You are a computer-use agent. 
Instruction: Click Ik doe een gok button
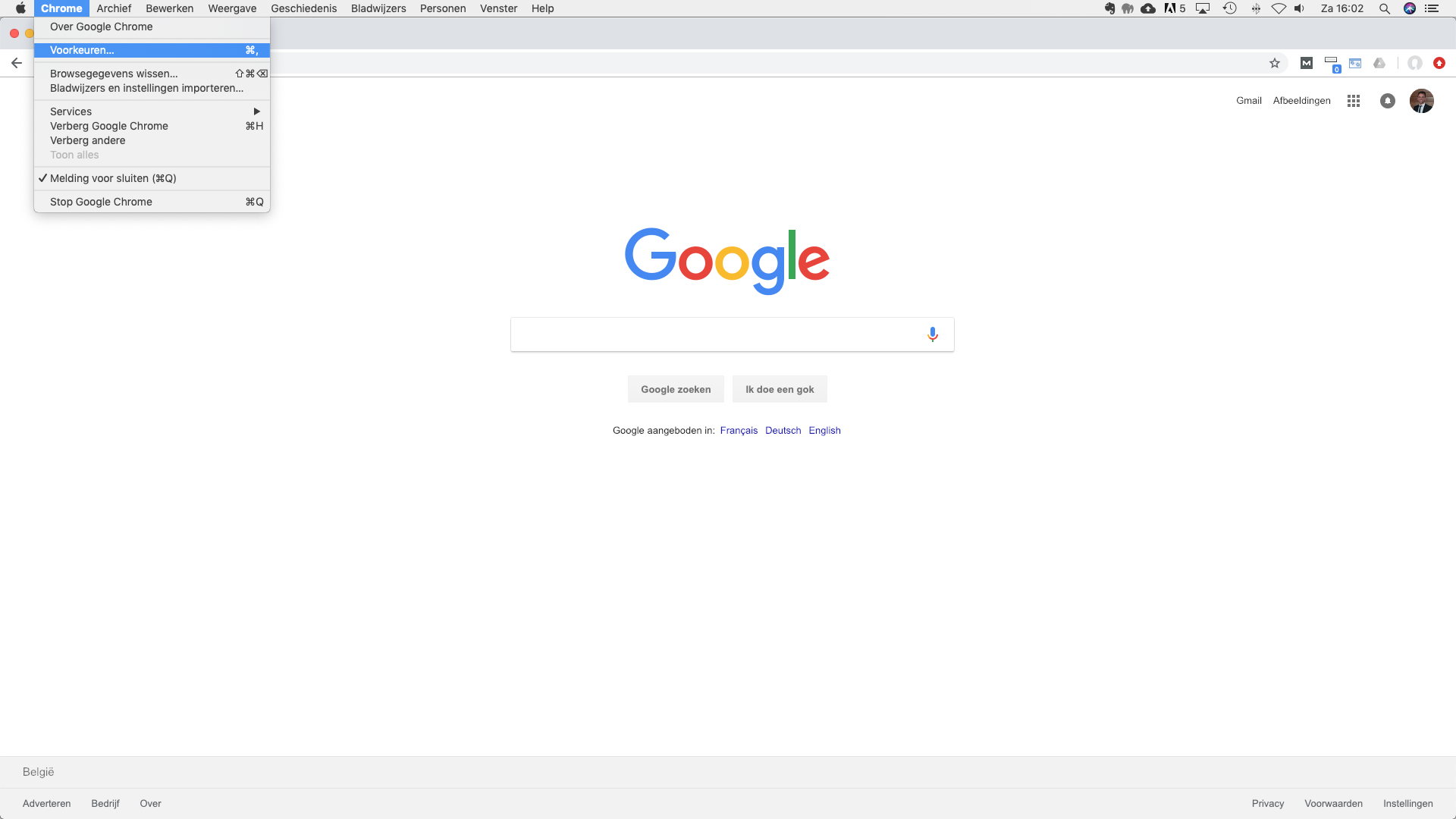coord(780,389)
